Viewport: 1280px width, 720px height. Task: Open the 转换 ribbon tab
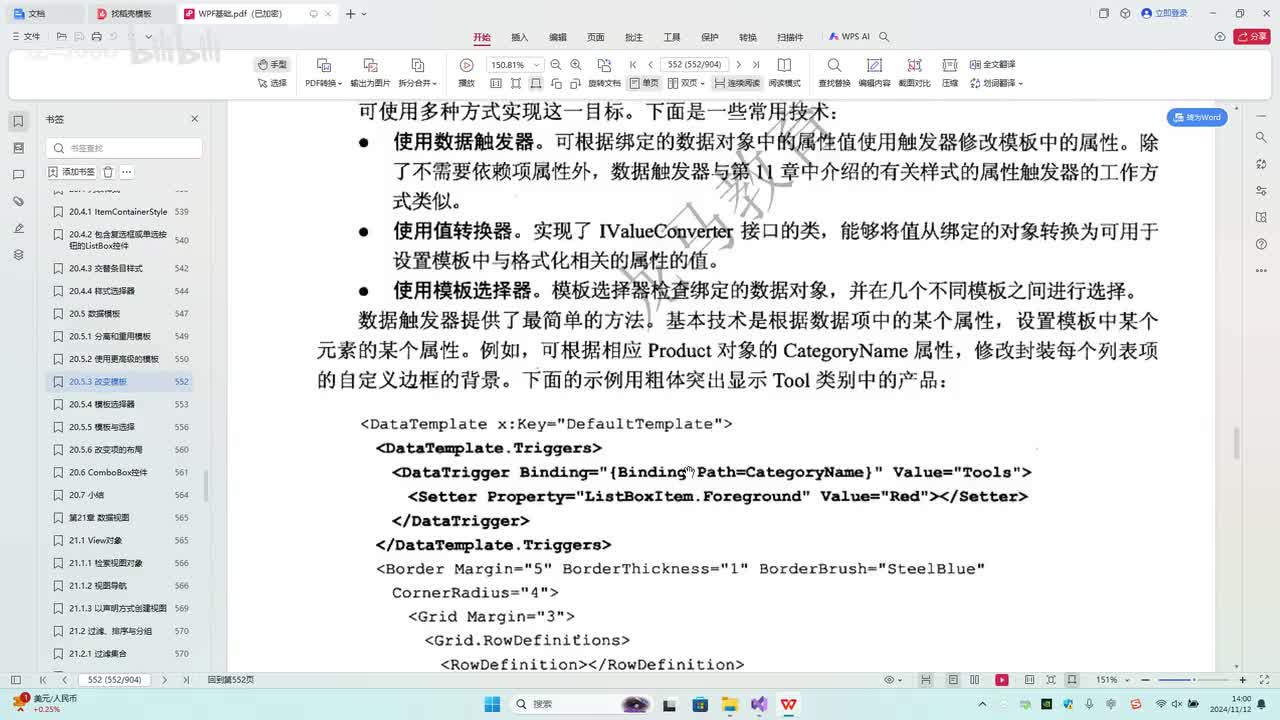[x=748, y=37]
